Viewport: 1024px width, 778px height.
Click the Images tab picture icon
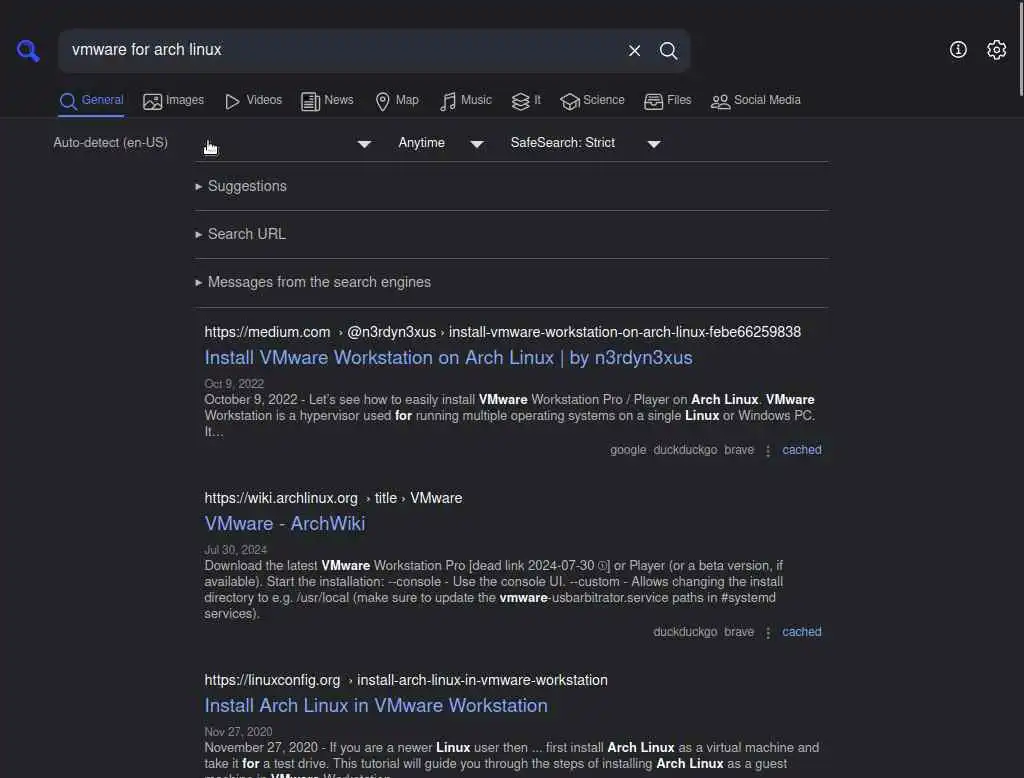click(x=152, y=101)
